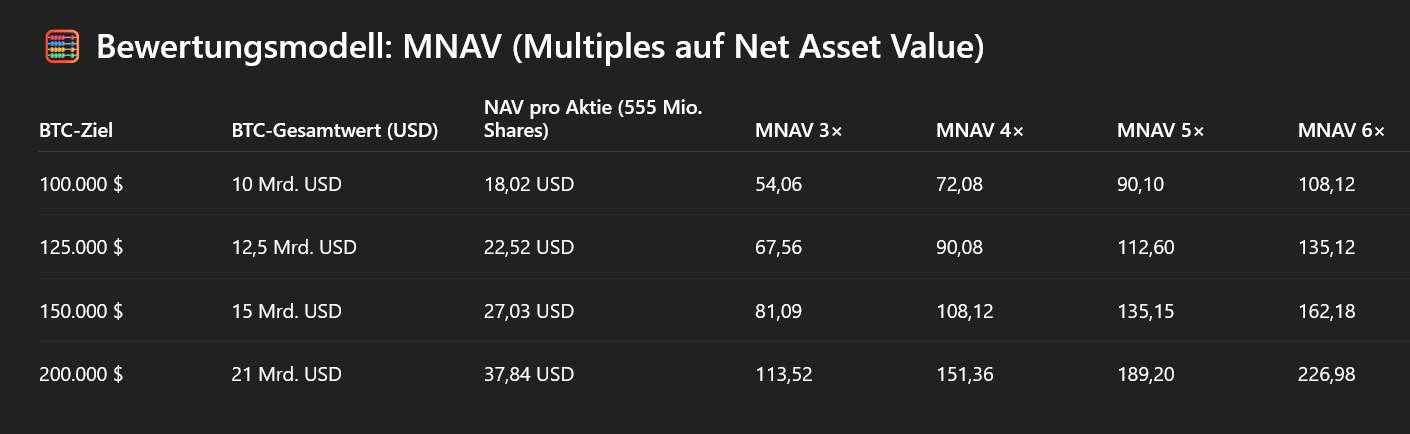This screenshot has height=434, width=1410.
Task: Click the 112,60 value under MNAV 5×
Action: point(1145,247)
